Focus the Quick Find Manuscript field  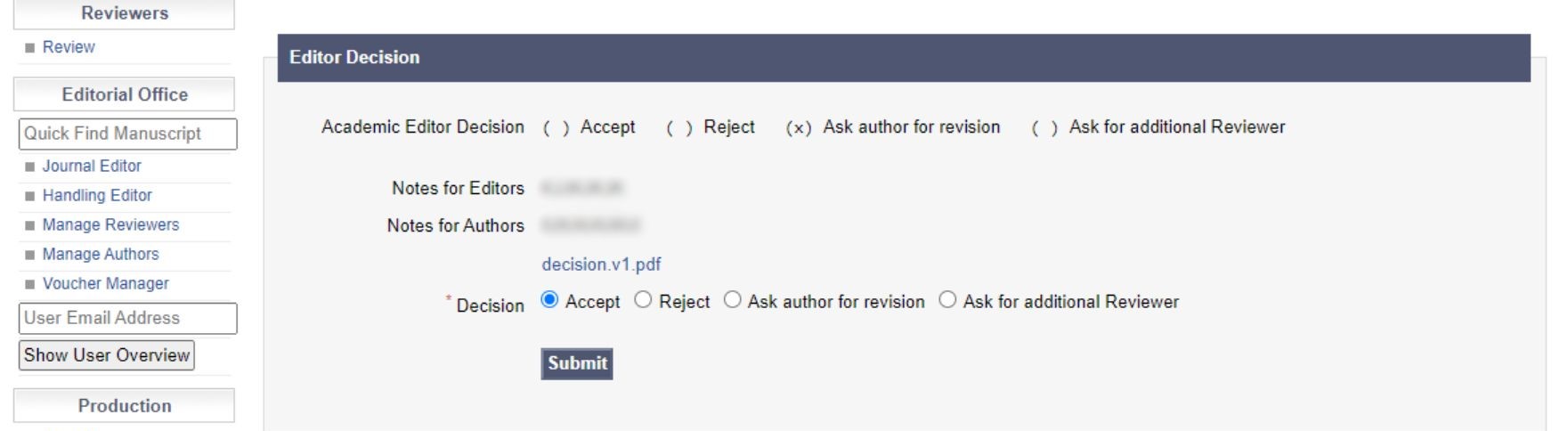[x=127, y=134]
